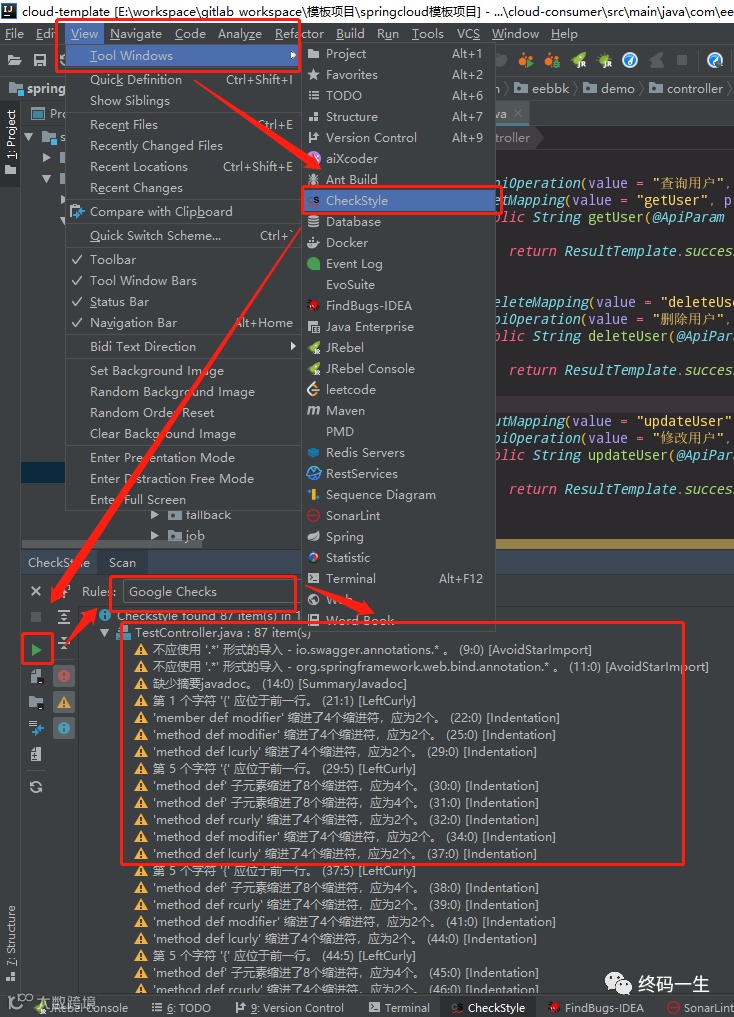Click the grey stop square in main toolbar
This screenshot has height=1017, width=734.
pyautogui.click(x=681, y=60)
